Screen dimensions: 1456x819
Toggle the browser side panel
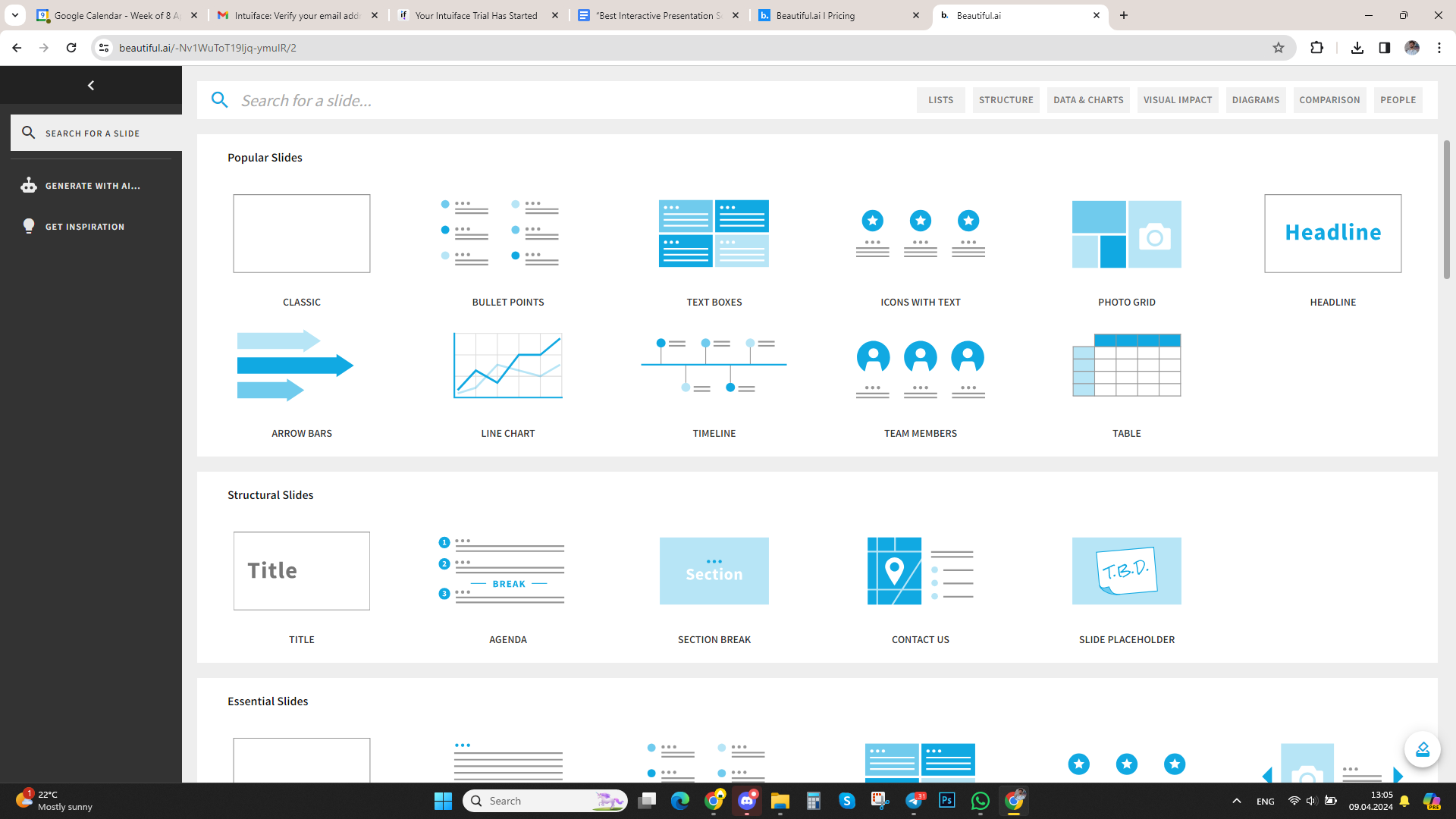point(1384,48)
